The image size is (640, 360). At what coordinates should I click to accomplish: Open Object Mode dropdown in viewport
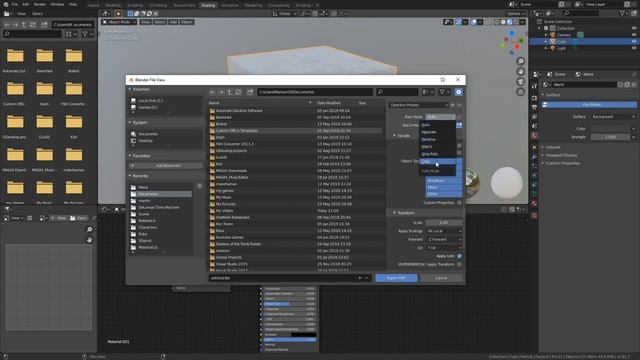(119, 22)
